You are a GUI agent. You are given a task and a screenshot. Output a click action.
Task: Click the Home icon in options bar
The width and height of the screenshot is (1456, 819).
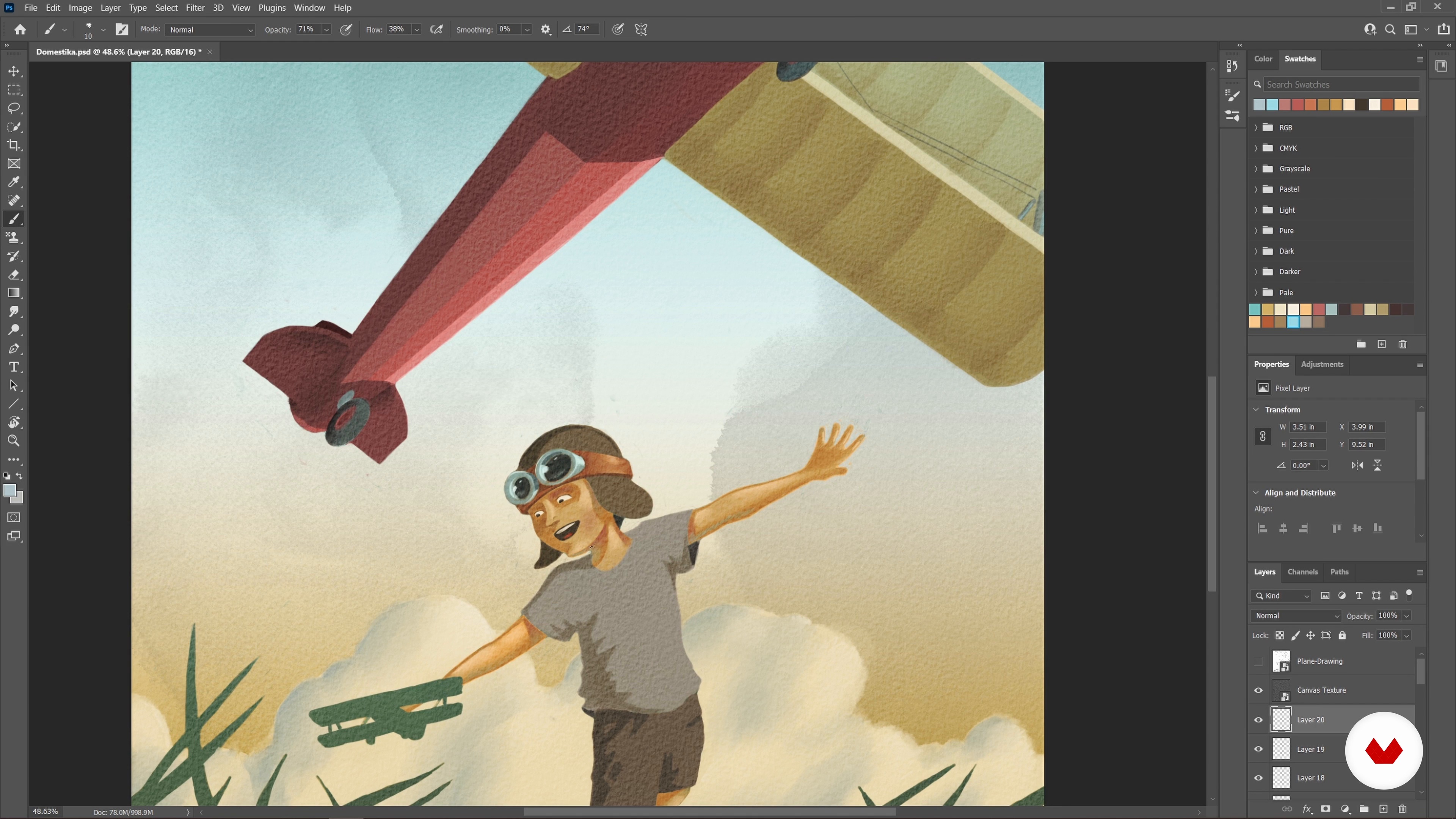tap(20, 30)
